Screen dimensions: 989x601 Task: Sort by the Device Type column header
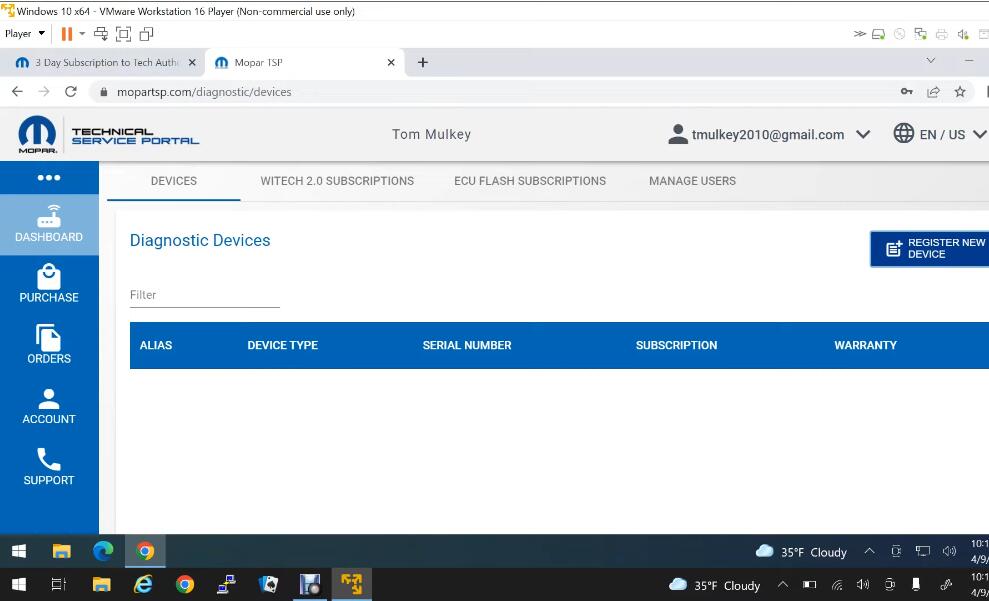coord(283,346)
